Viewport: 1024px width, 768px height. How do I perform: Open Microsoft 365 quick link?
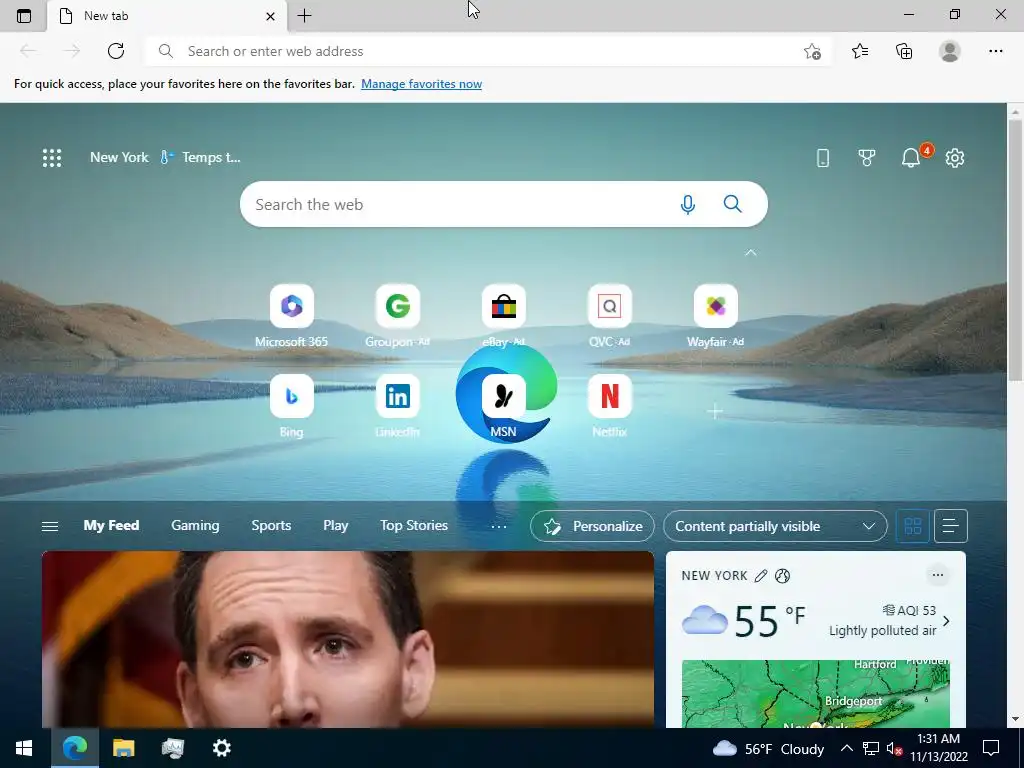coord(291,316)
